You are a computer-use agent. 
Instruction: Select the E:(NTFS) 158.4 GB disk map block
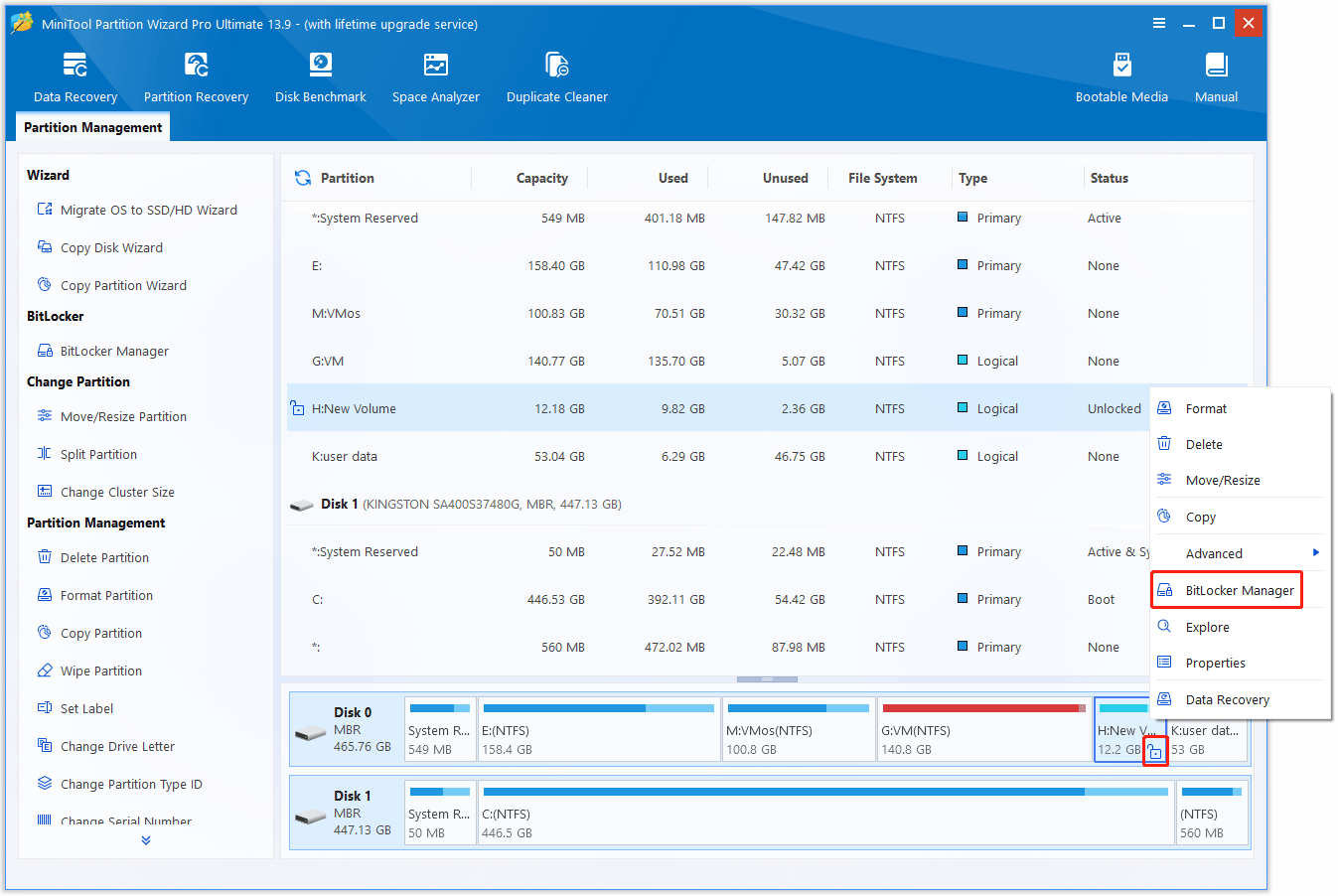pyautogui.click(x=599, y=729)
